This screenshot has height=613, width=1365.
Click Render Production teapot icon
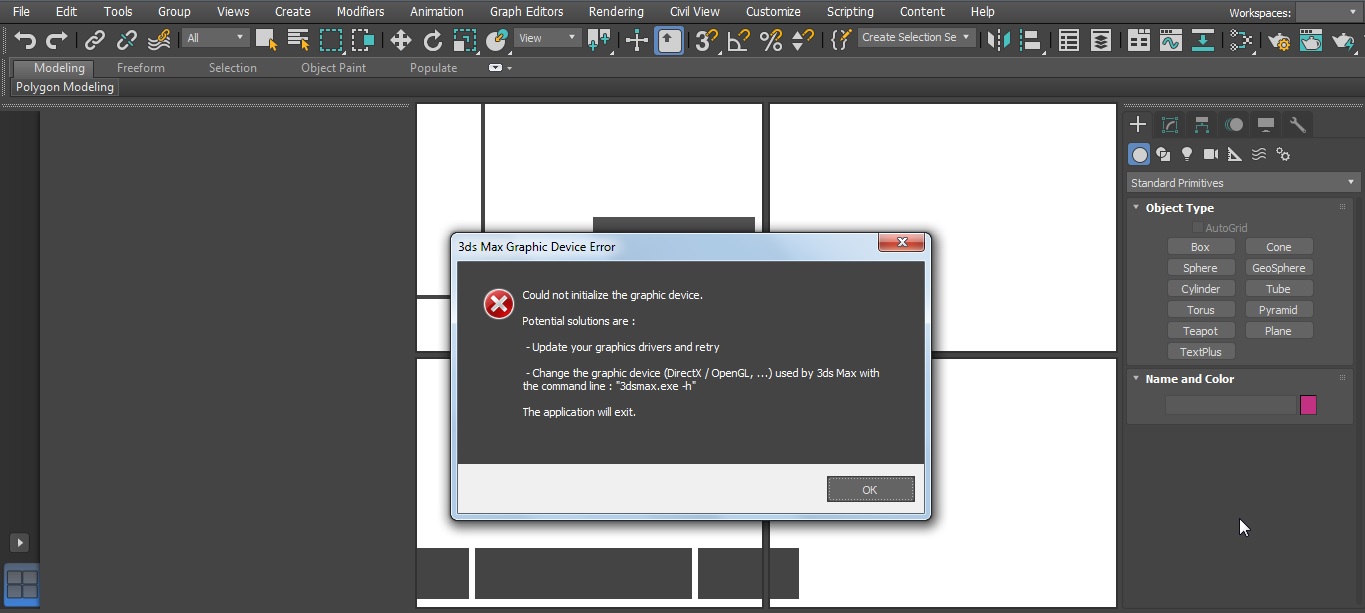point(1343,40)
